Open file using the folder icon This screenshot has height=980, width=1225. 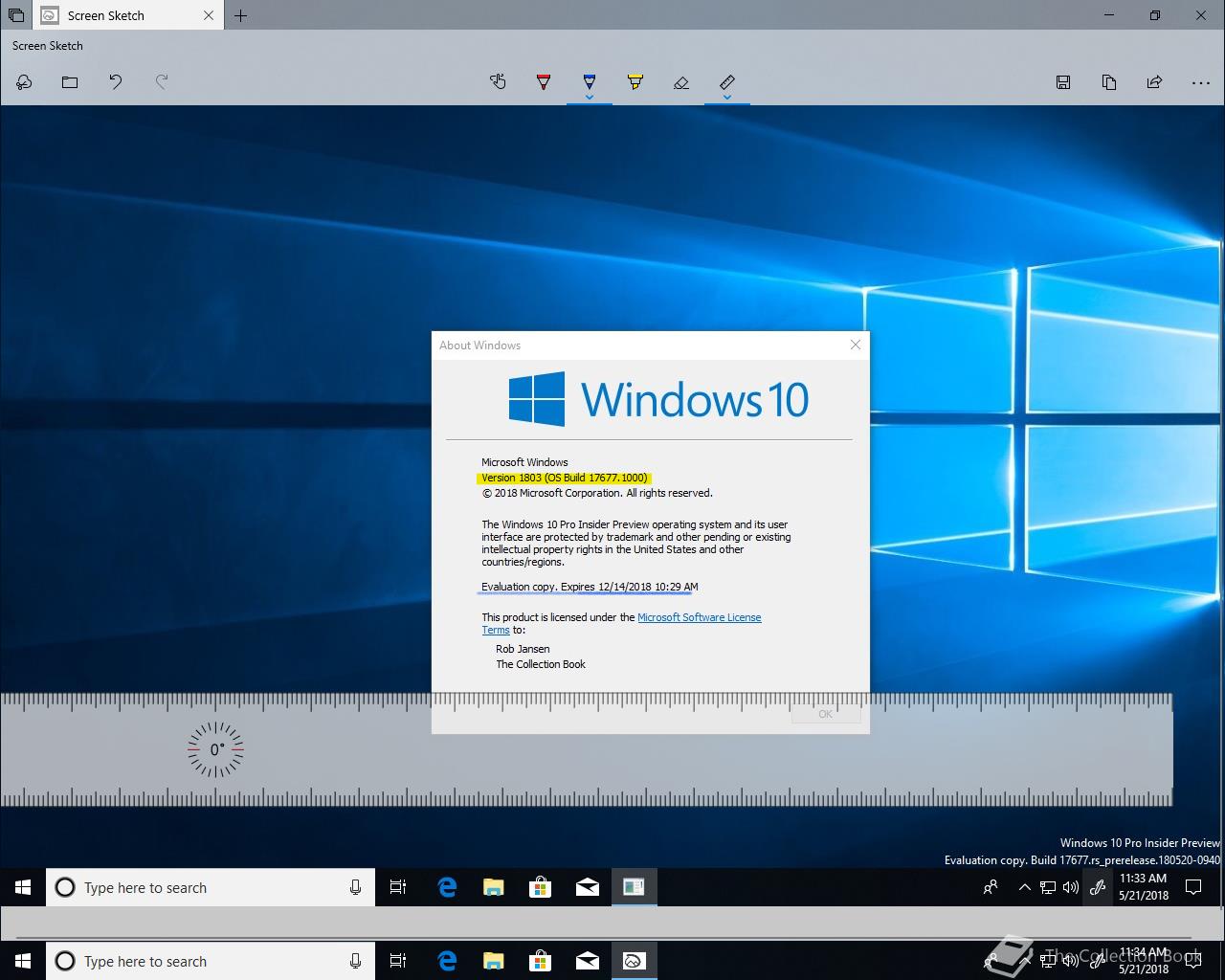tap(70, 82)
